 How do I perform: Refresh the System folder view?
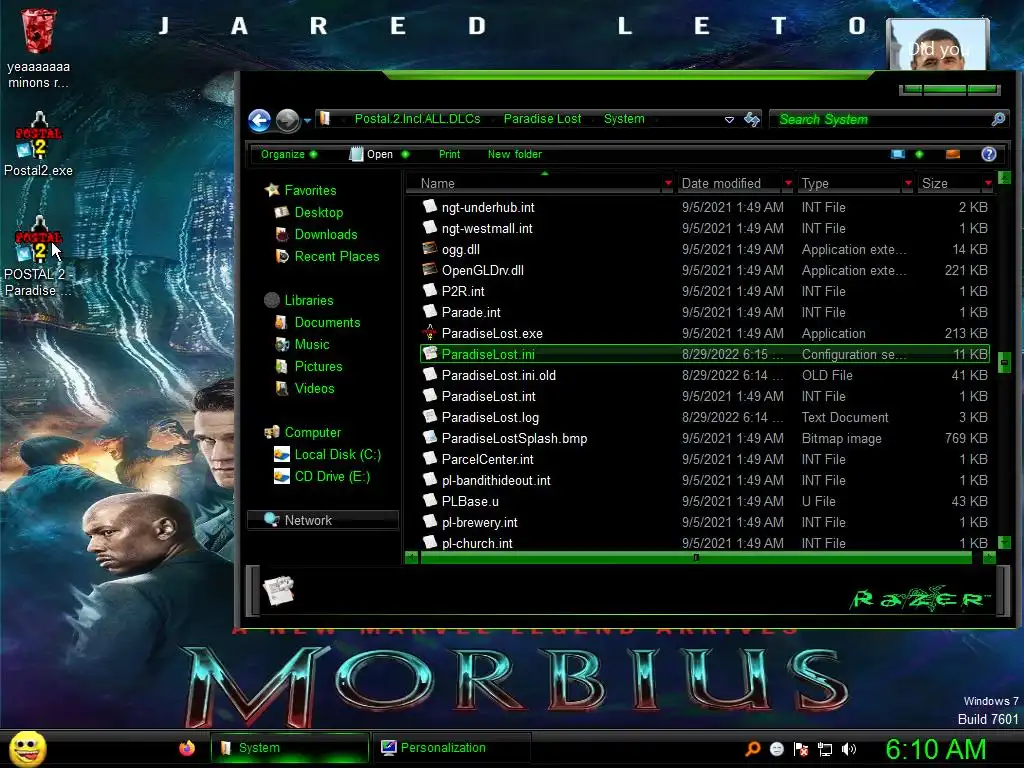tap(752, 120)
